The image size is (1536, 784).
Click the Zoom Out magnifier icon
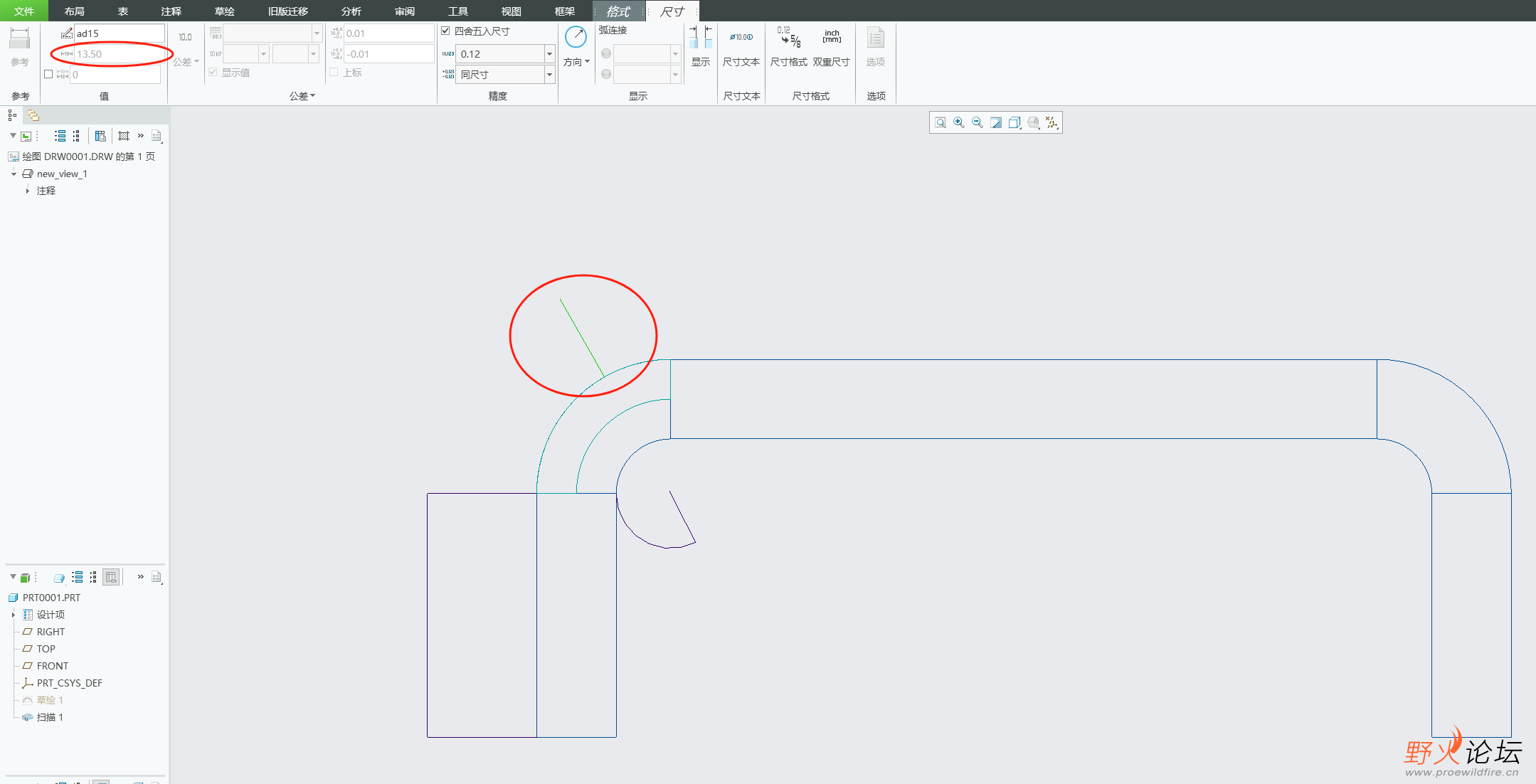[978, 122]
